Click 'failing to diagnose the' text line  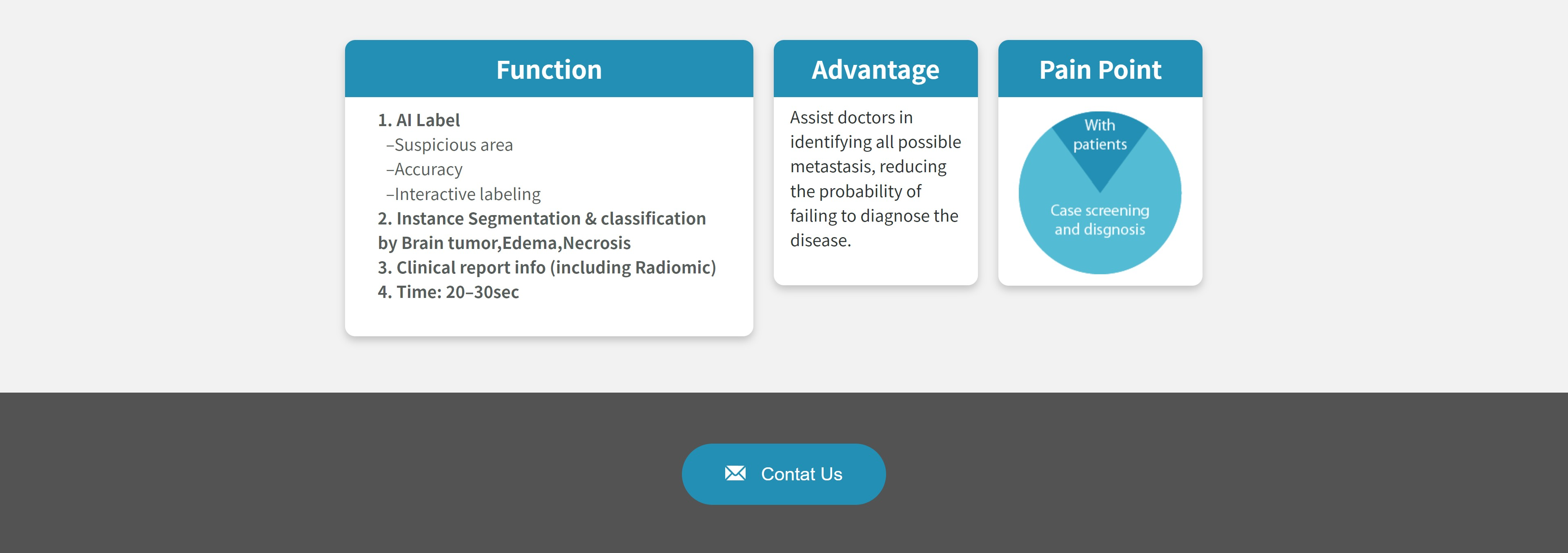tap(874, 216)
